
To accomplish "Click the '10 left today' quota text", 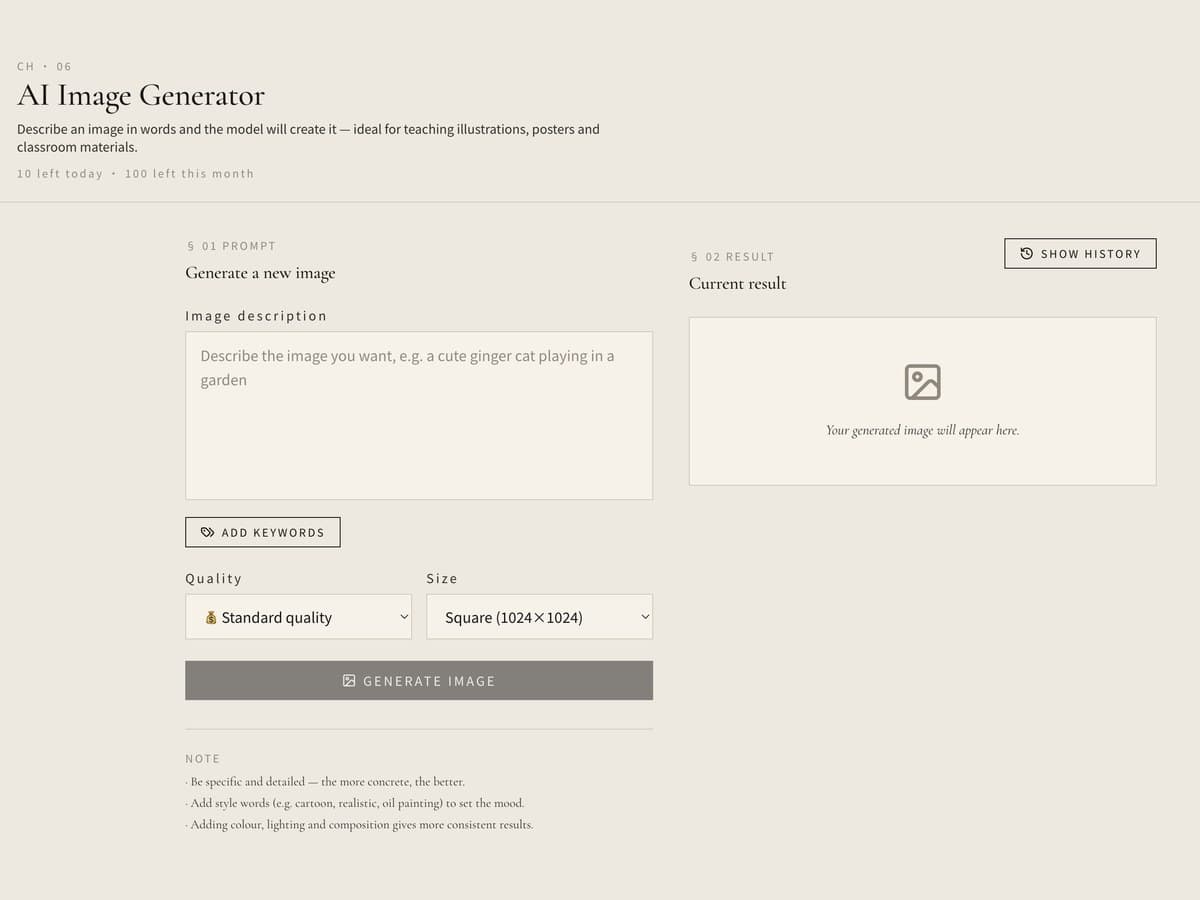I will click(60, 174).
